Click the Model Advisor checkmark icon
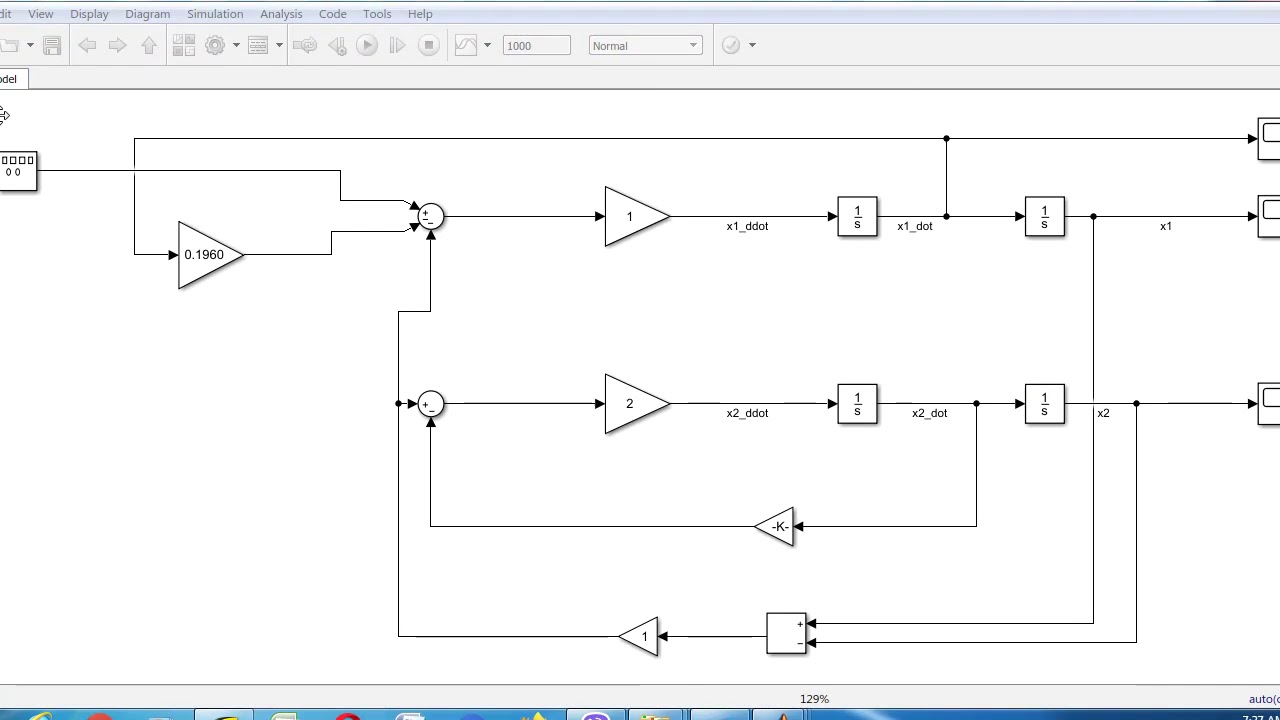Screen dimensions: 1280x720 coord(731,45)
